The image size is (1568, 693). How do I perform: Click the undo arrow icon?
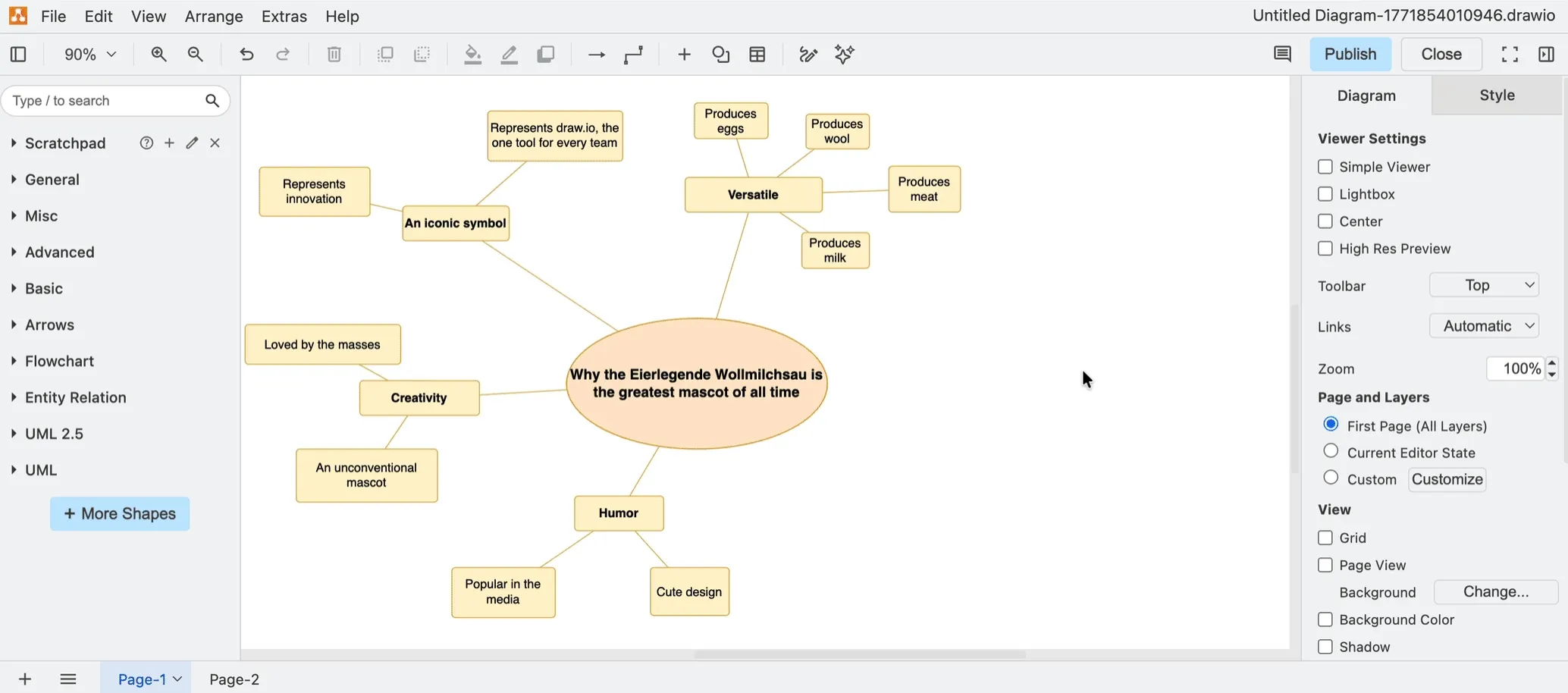[x=246, y=54]
